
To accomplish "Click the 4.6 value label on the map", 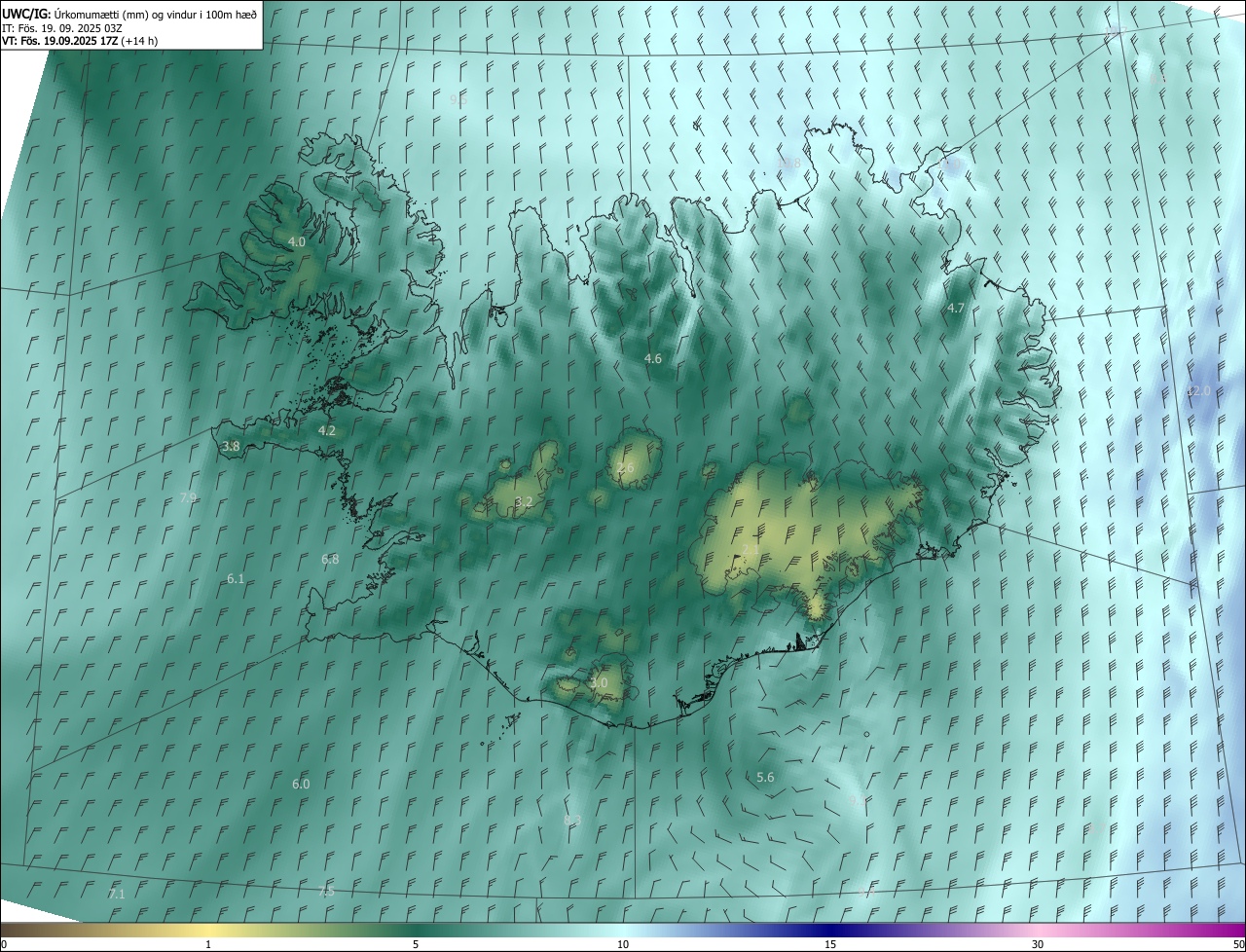I will point(653,359).
